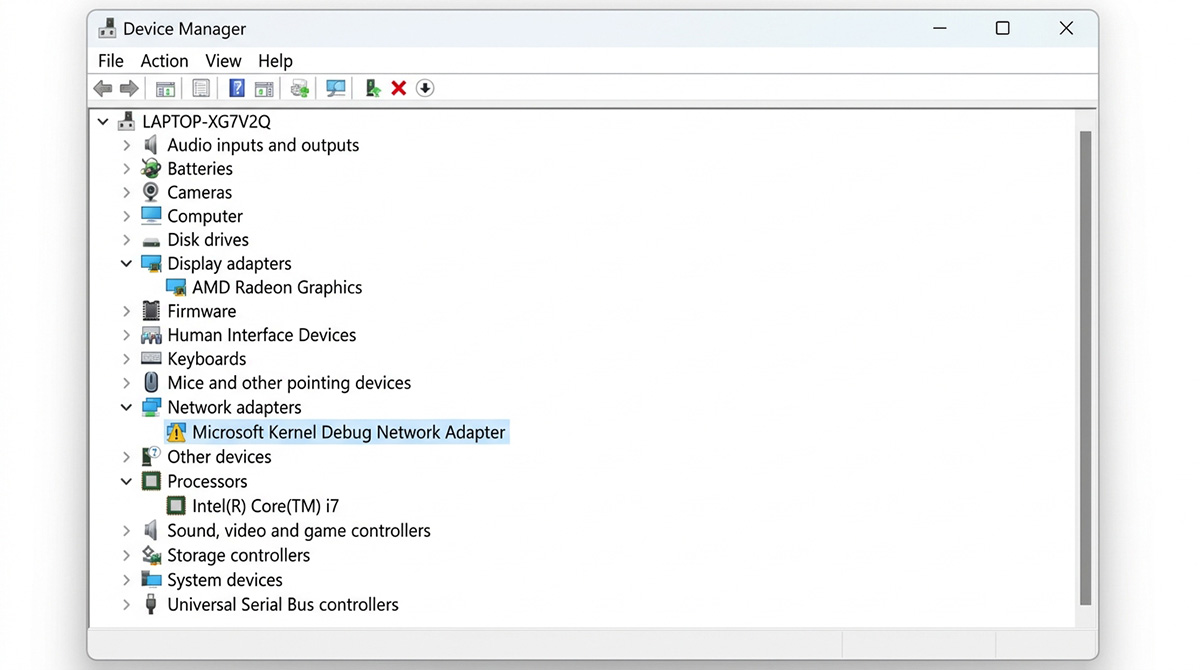The height and width of the screenshot is (670, 1200).
Task: Click the Show/Hide Action Pane toolbar icon
Action: pyautogui.click(x=264, y=89)
